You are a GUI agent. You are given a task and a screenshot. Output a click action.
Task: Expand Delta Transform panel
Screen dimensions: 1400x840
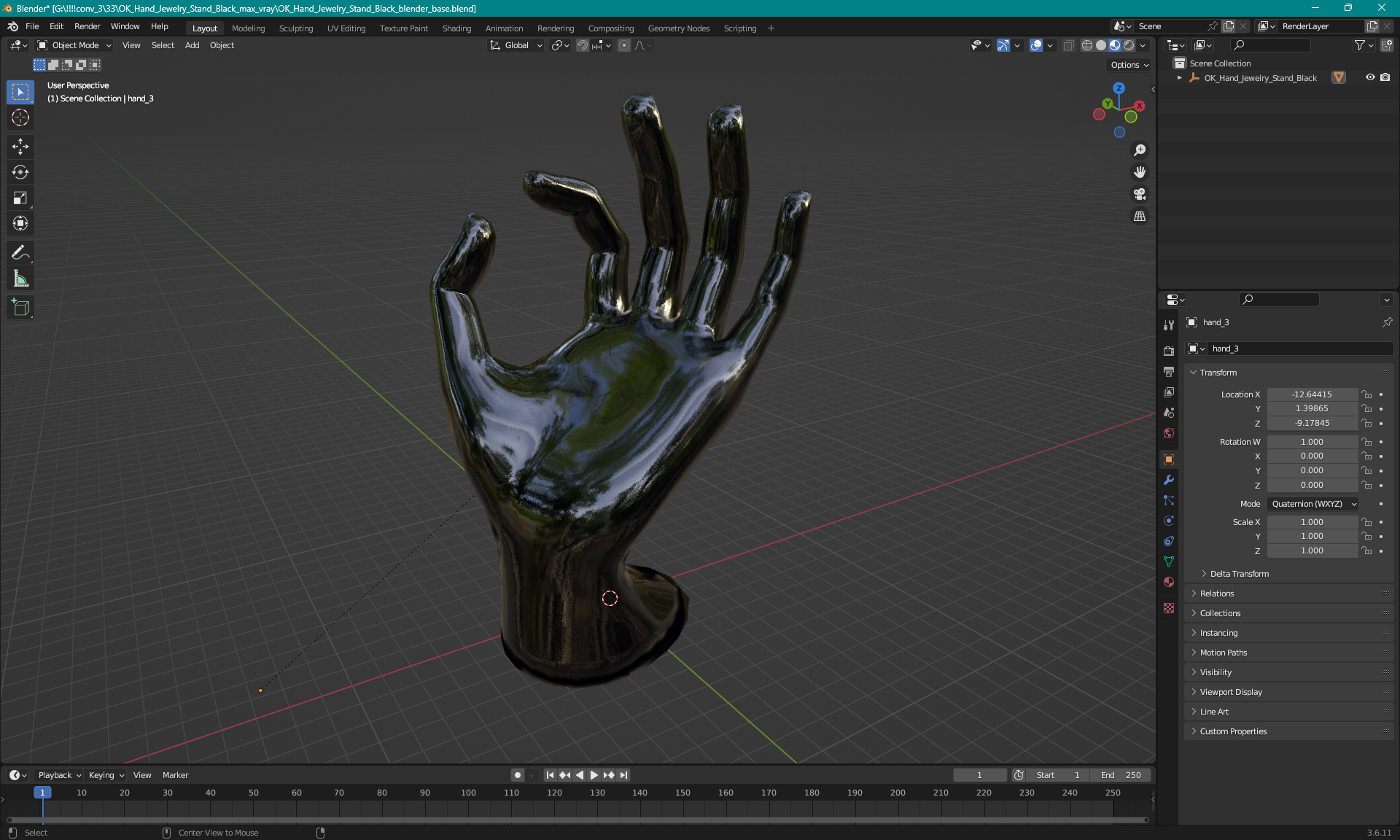pyautogui.click(x=1239, y=574)
